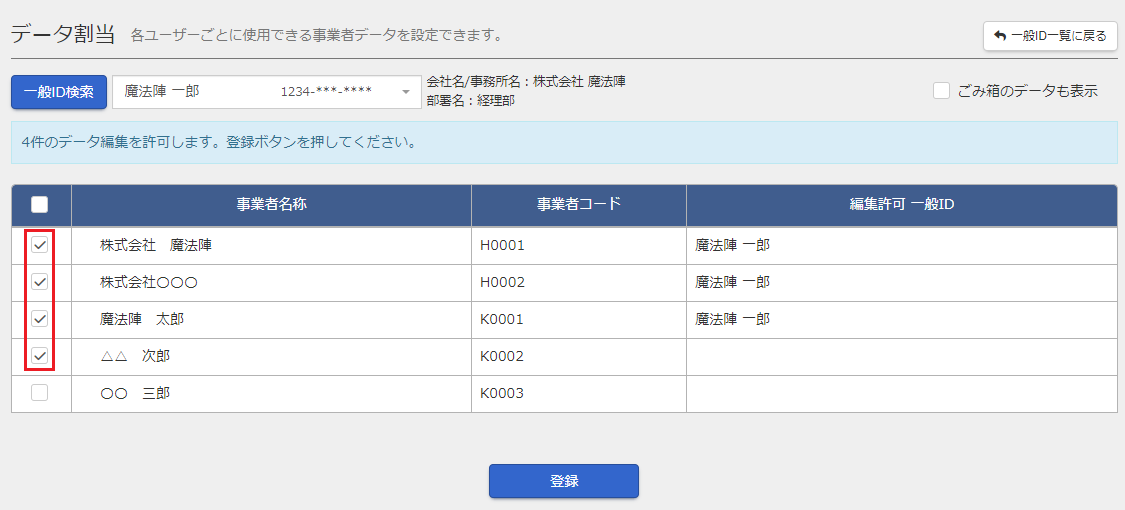Screen dimensions: 1125x510
Task: Click the back arrow icon in 一般ID一覧に戻る
Action: click(1000, 36)
